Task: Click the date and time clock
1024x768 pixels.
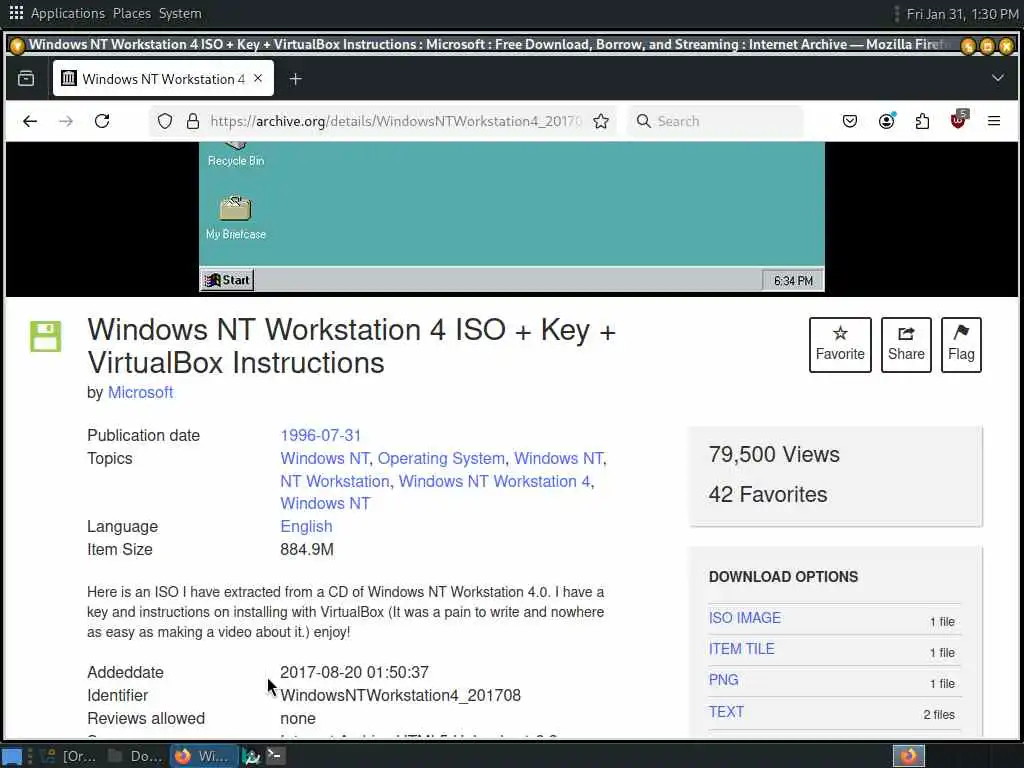Action: point(962,14)
